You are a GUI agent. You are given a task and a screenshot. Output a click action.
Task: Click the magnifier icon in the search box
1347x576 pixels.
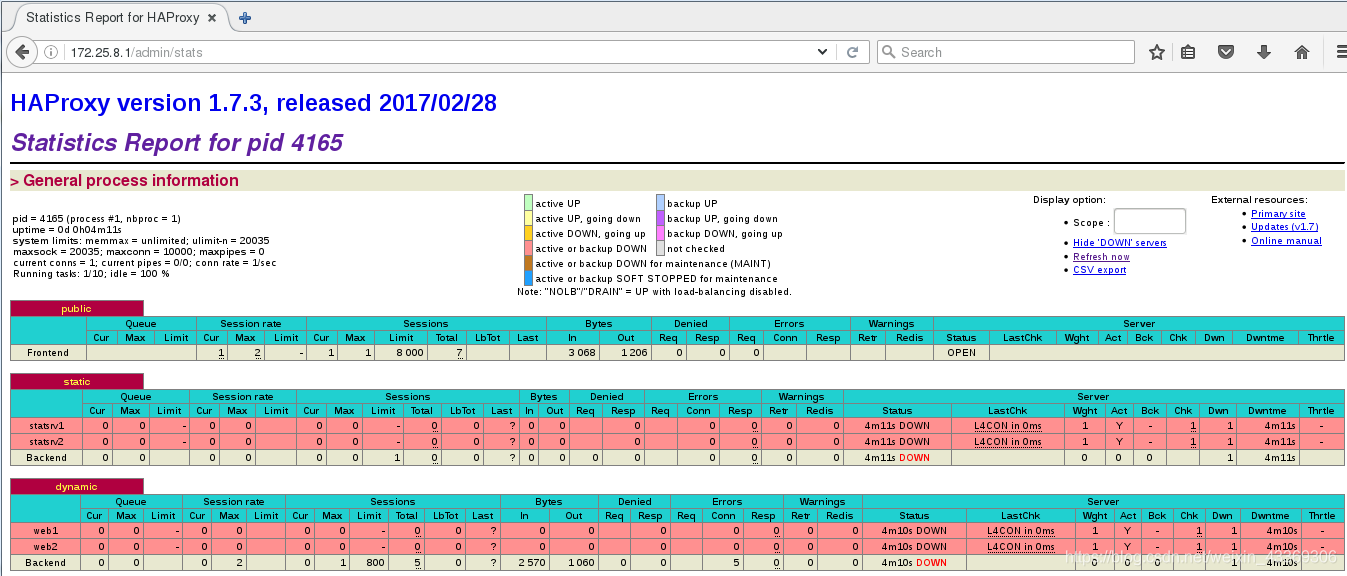[888, 52]
